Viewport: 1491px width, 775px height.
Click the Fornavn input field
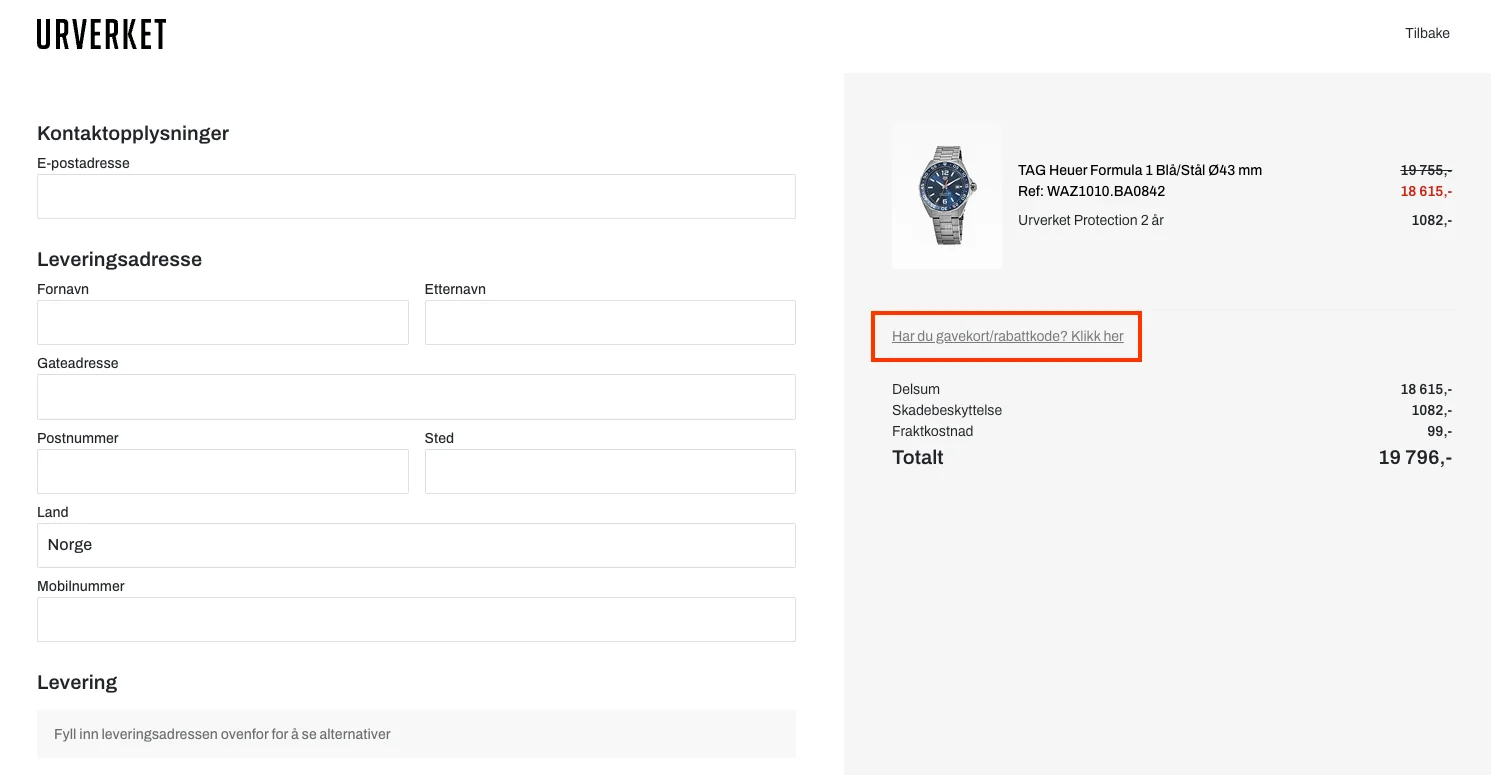(x=223, y=322)
